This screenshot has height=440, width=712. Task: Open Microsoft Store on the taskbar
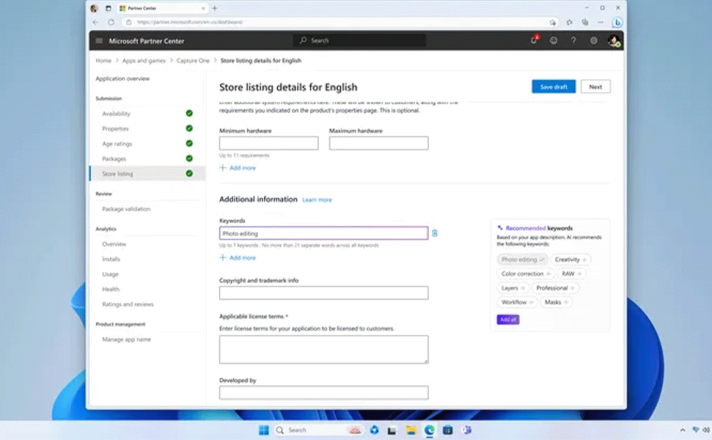pyautogui.click(x=448, y=430)
